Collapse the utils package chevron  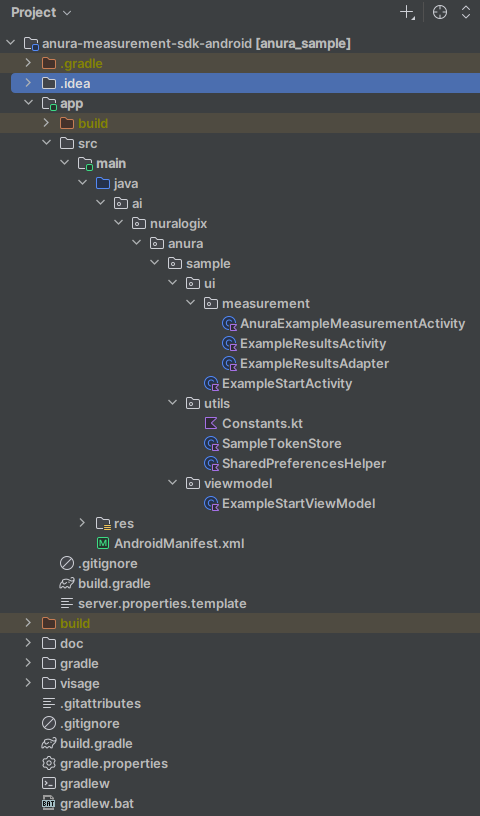tap(172, 403)
